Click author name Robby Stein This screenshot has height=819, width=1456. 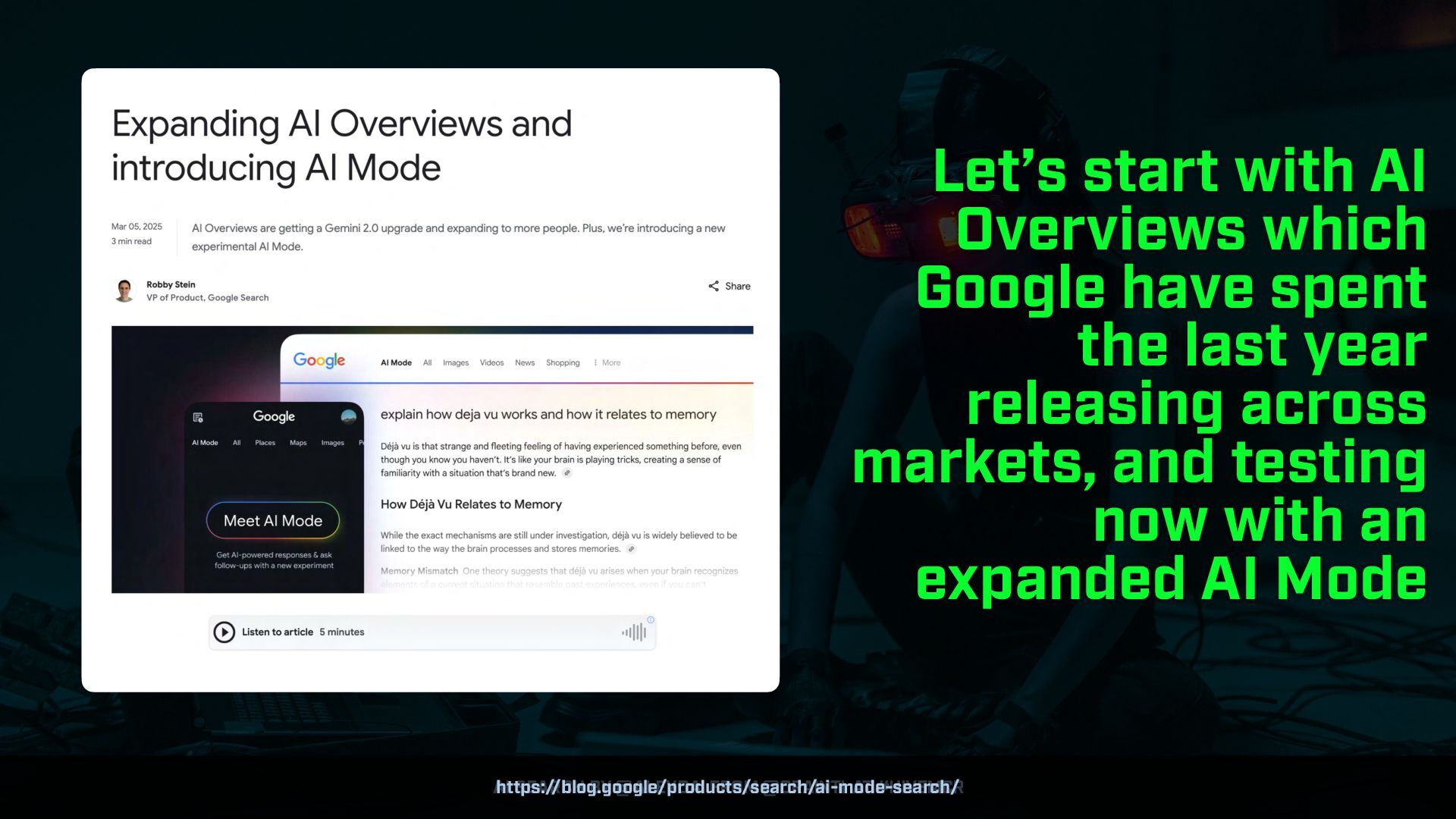point(171,284)
